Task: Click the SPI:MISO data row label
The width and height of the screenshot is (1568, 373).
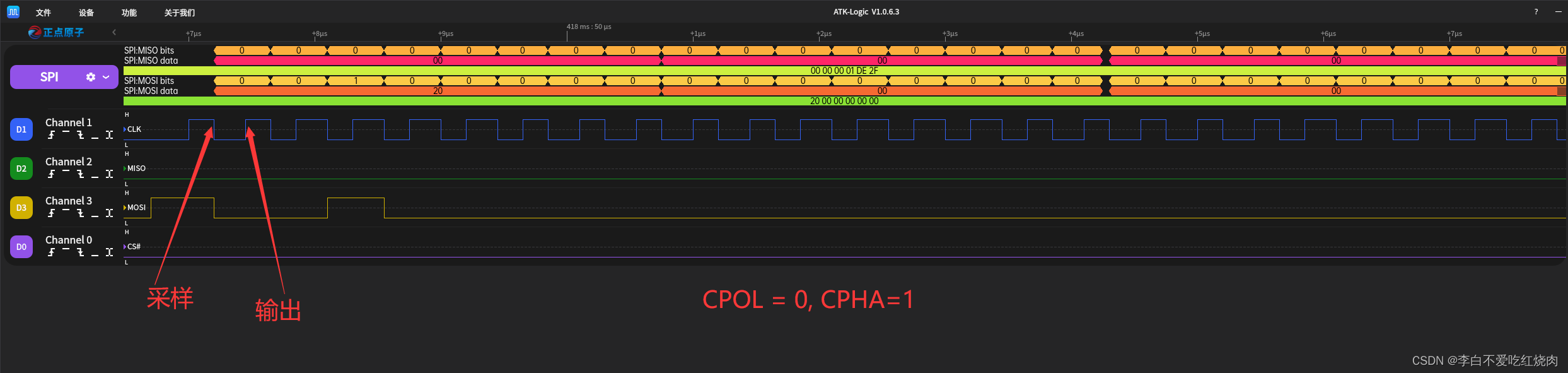Action: click(151, 61)
